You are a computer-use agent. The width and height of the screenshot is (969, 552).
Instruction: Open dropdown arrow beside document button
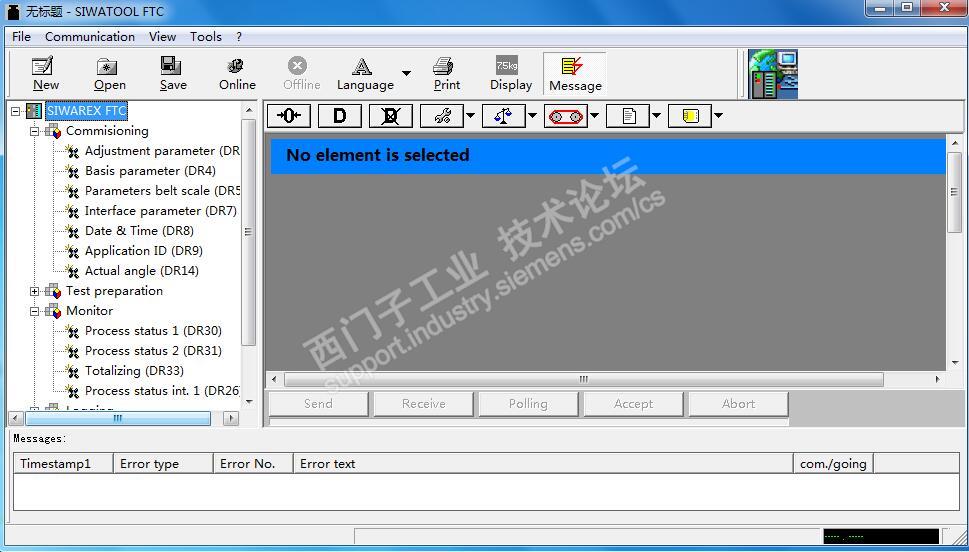(x=656, y=116)
